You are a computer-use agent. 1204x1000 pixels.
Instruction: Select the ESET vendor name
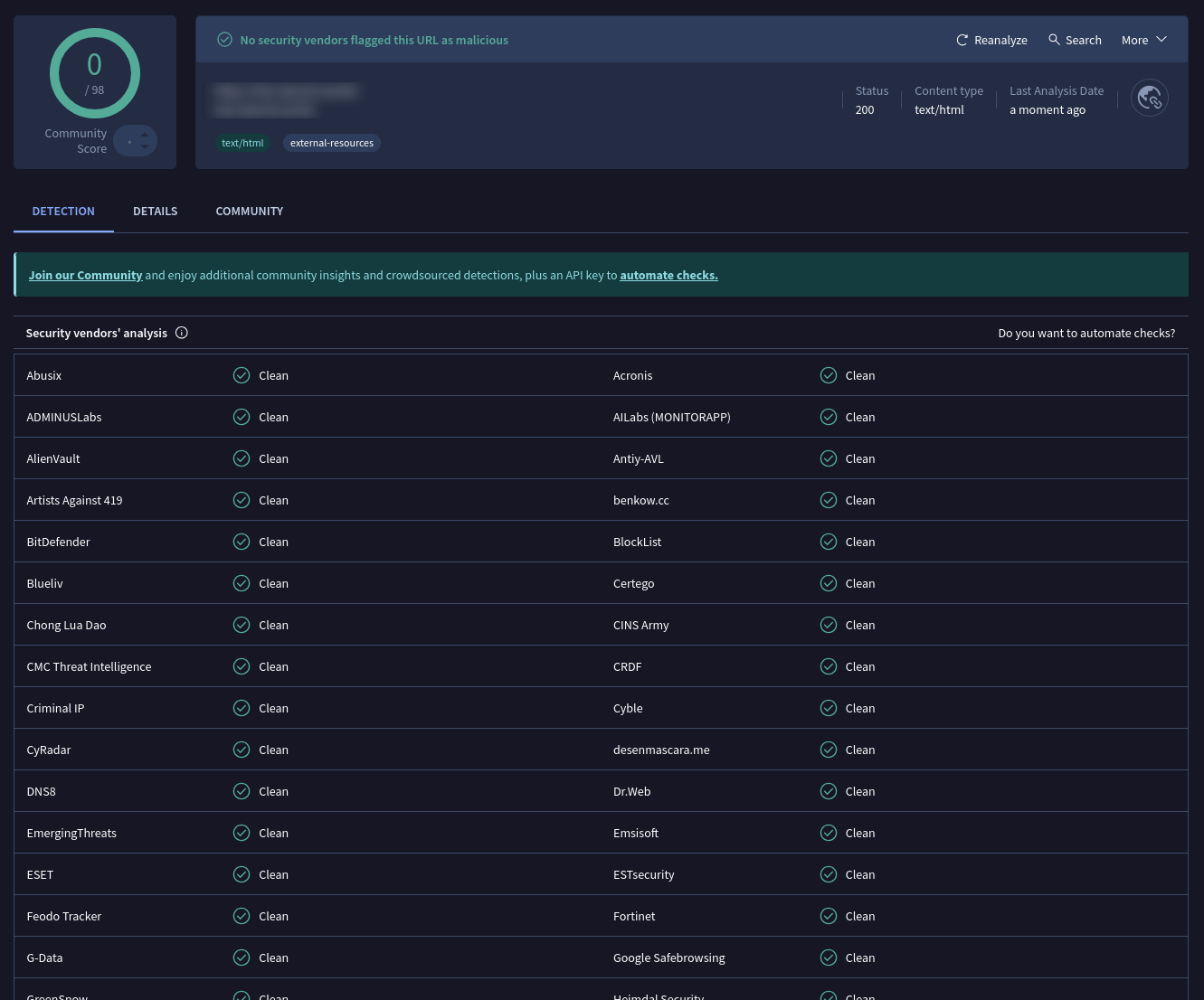pos(40,874)
